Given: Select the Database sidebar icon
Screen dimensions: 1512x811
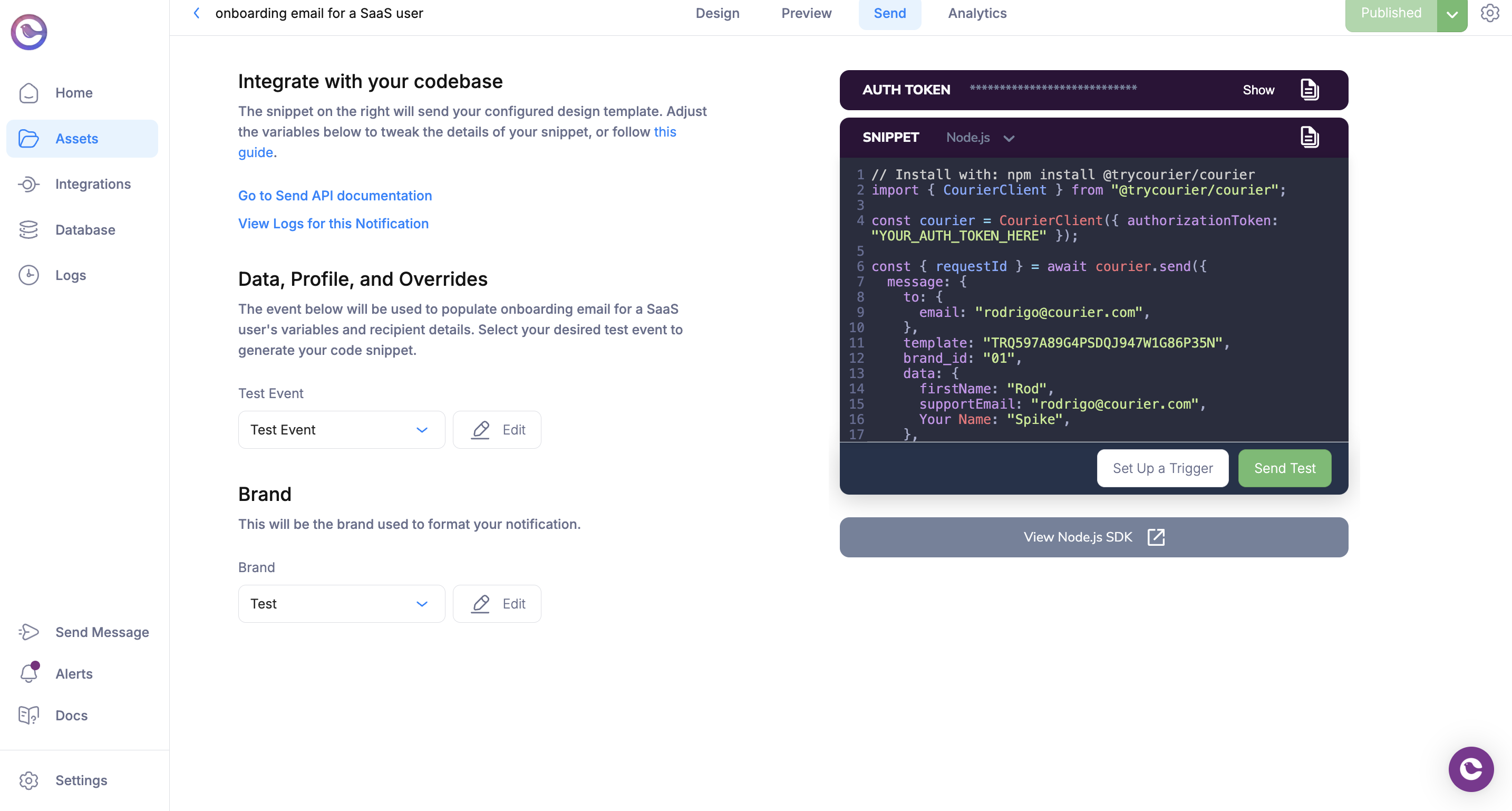Looking at the screenshot, I should [29, 229].
